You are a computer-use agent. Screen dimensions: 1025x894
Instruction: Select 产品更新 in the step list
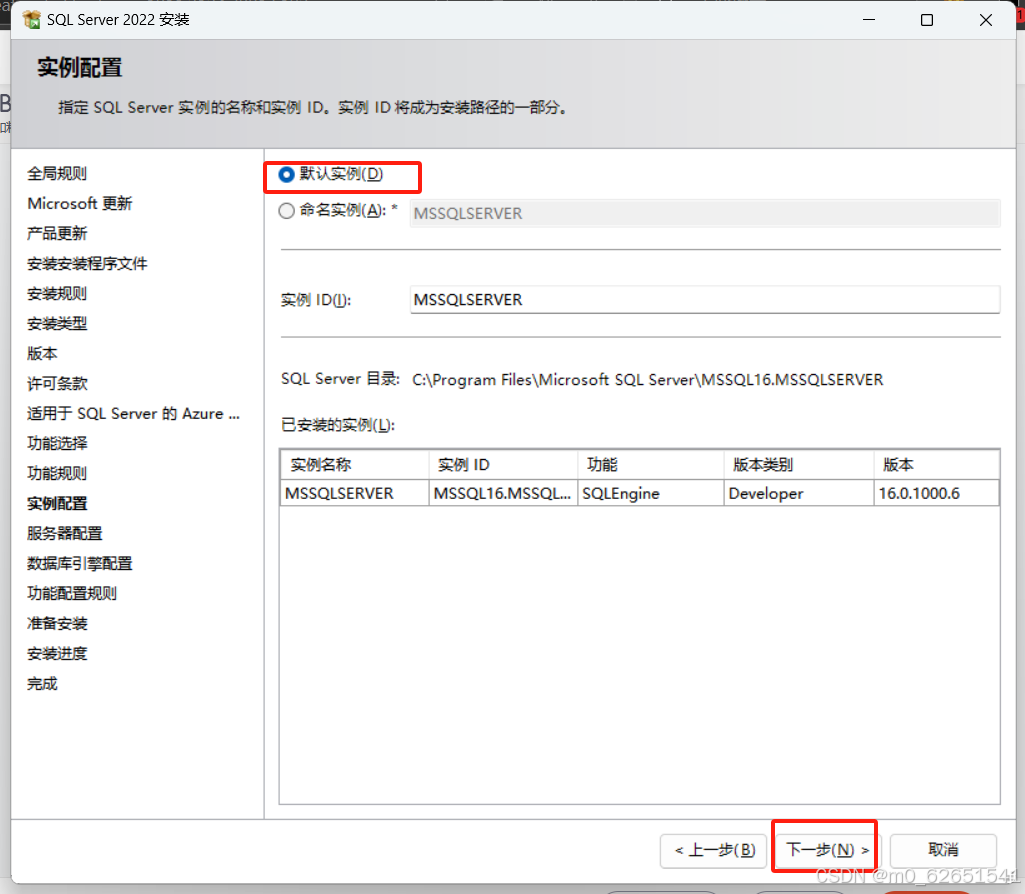57,233
